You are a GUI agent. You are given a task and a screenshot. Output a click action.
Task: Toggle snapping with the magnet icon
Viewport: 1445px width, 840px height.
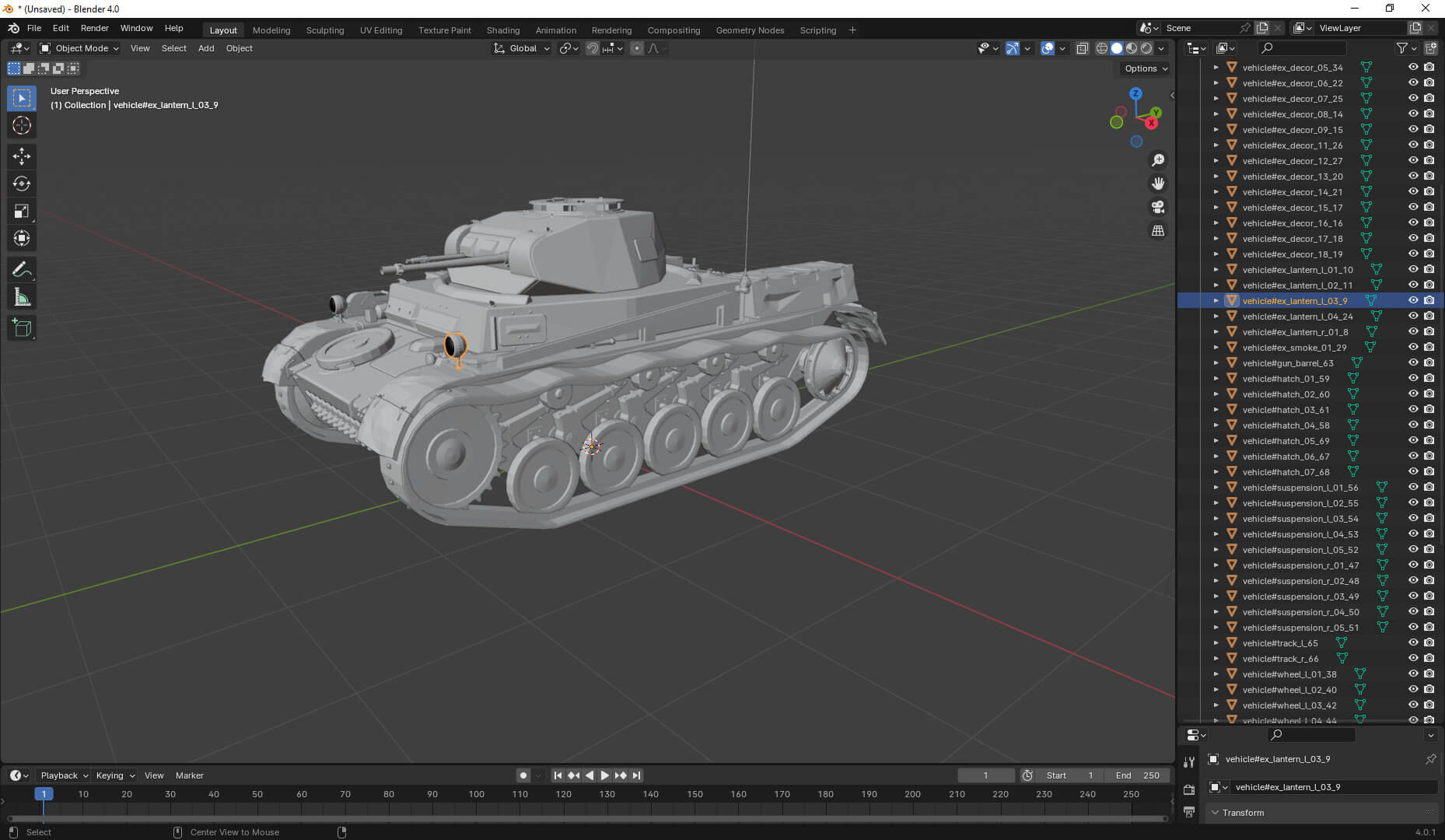[592, 48]
